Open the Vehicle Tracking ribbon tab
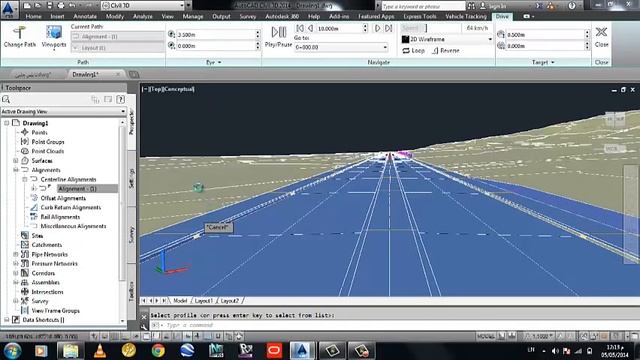 [x=466, y=16]
